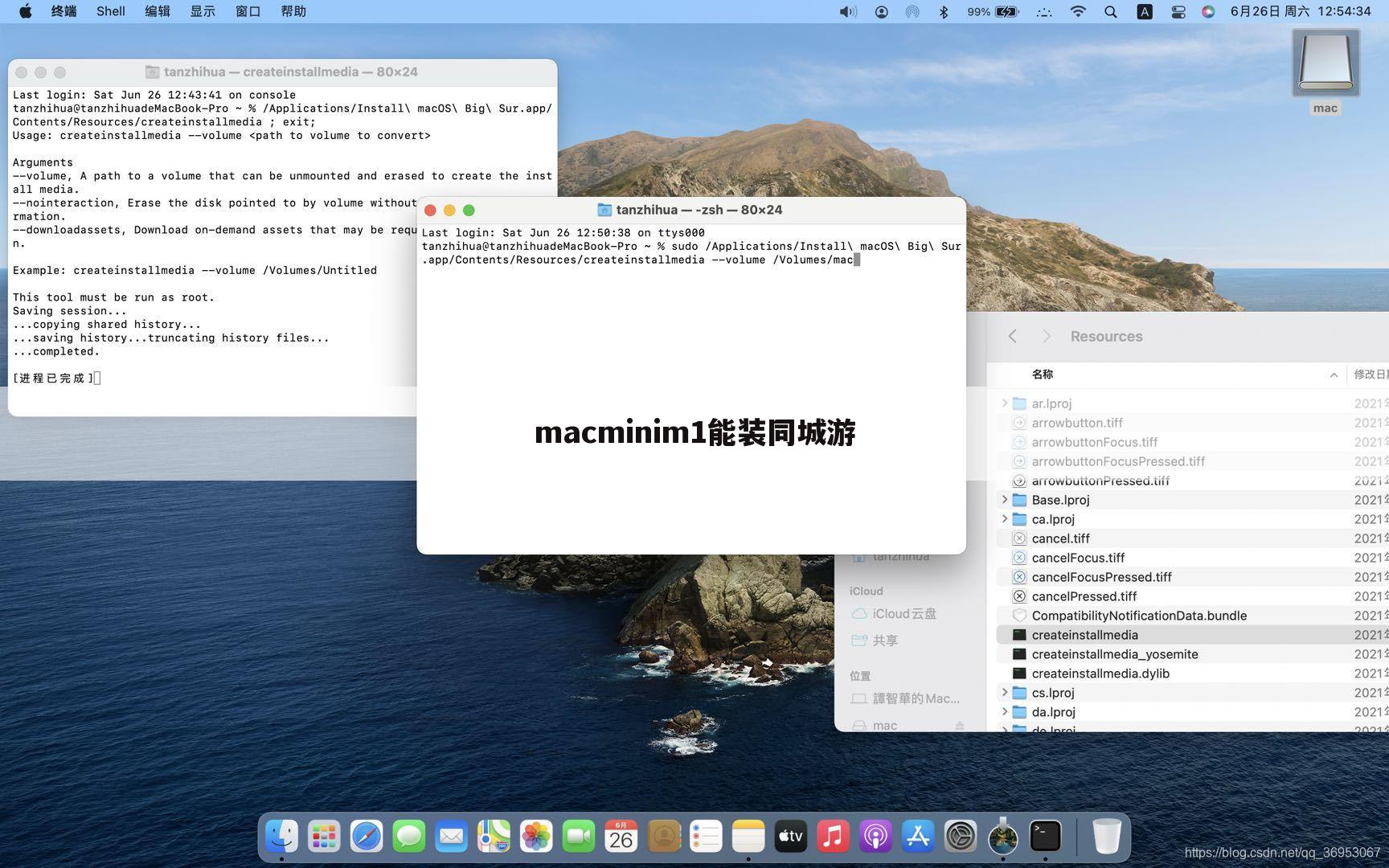Open input source menu (A icon)
The image size is (1389, 868).
(x=1145, y=12)
